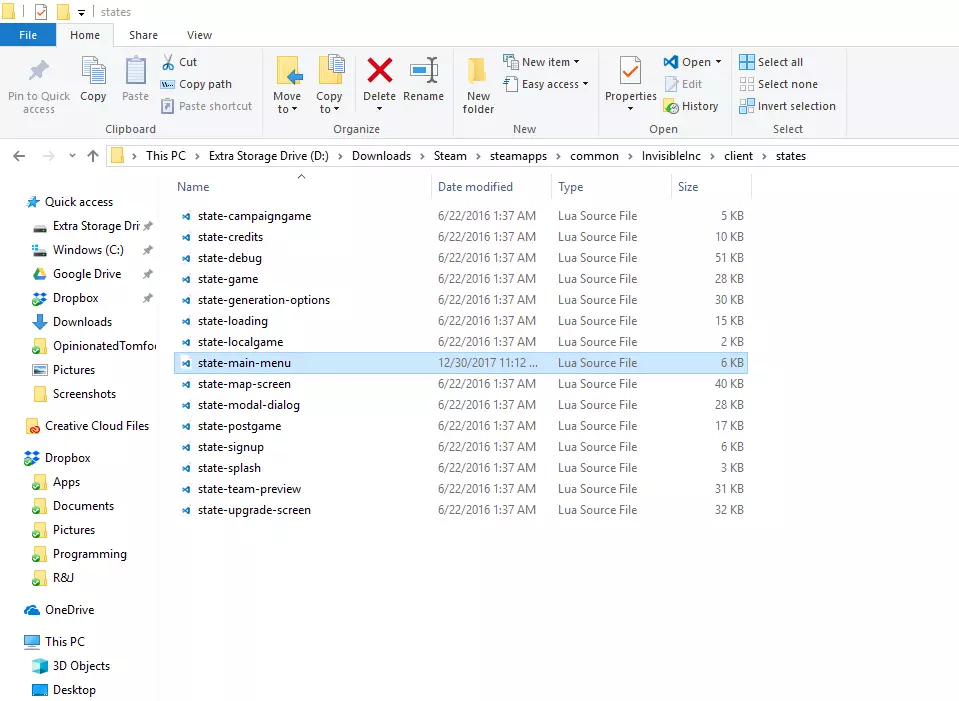Click pin icon beside Dropbox quick access
The height and width of the screenshot is (701, 959).
147,298
